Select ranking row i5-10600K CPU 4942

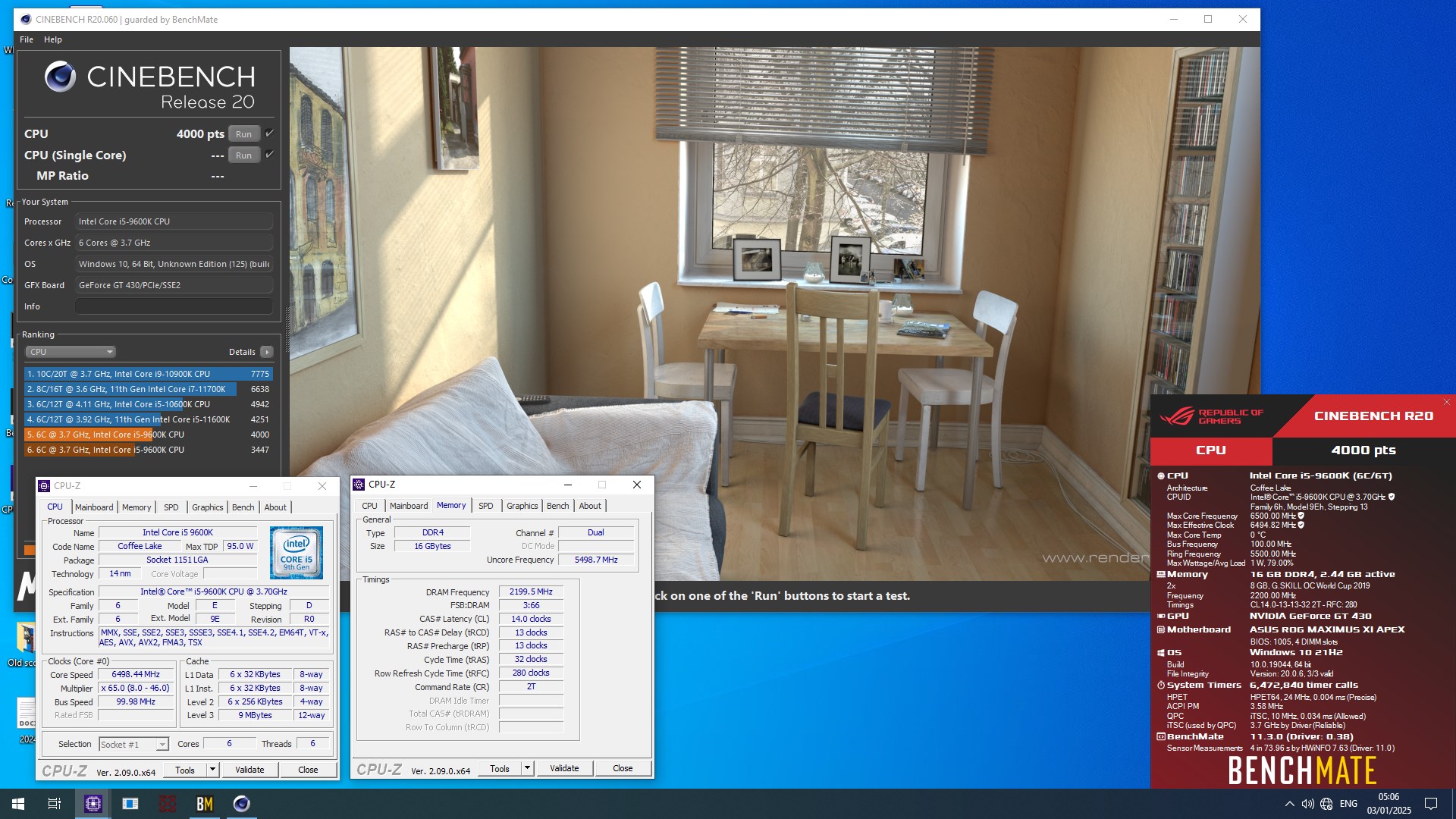(149, 404)
